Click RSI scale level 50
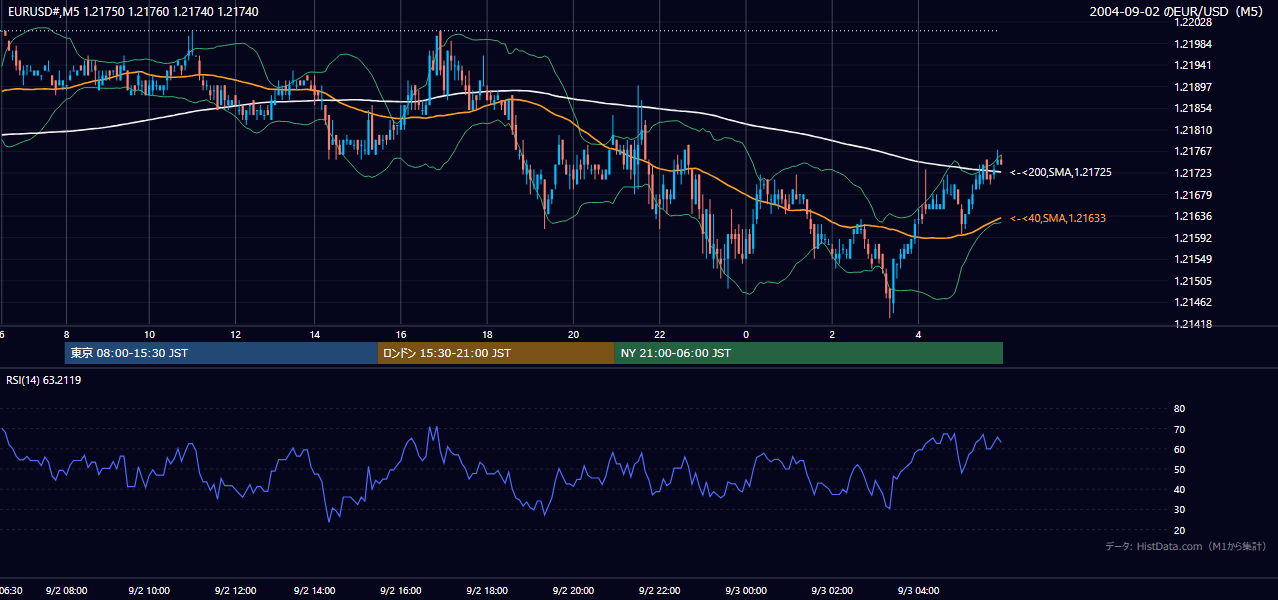Image resolution: width=1278 pixels, height=600 pixels. click(1179, 469)
